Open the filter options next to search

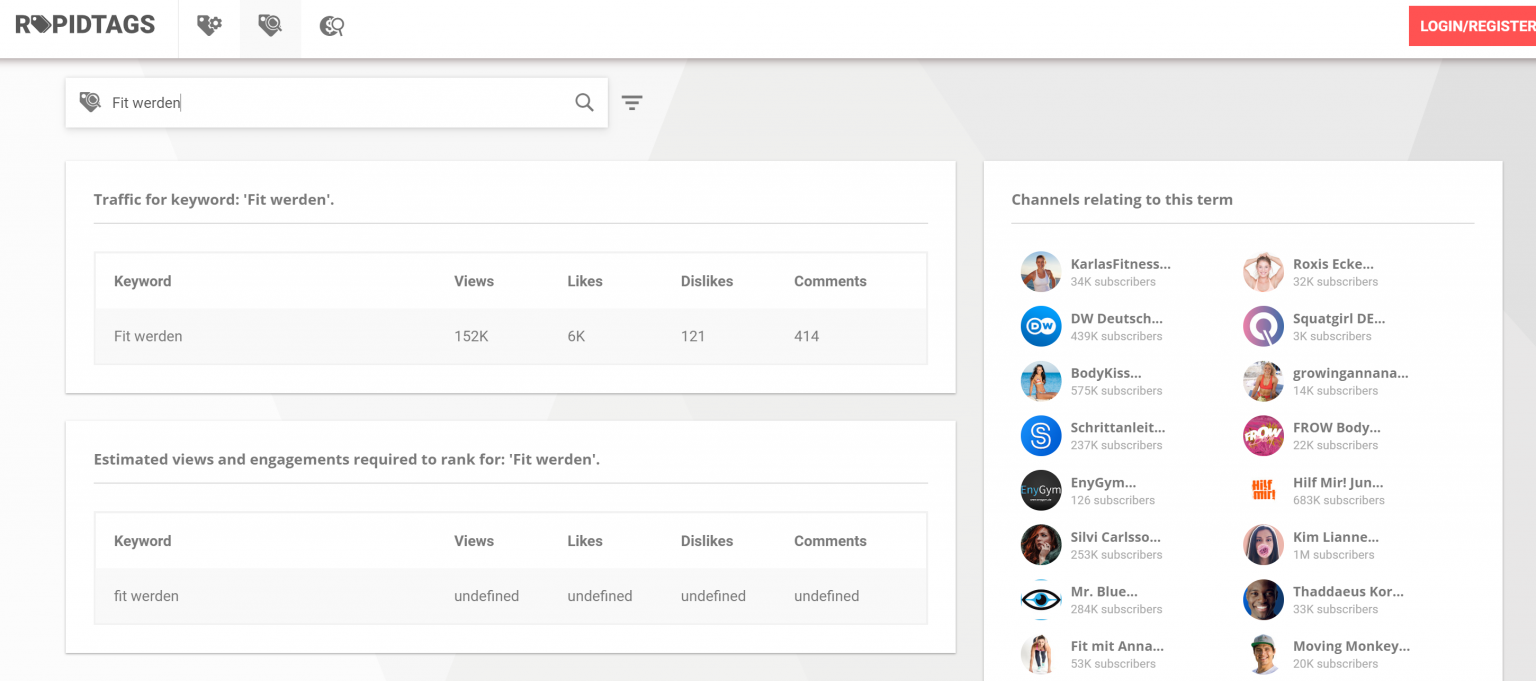(632, 102)
